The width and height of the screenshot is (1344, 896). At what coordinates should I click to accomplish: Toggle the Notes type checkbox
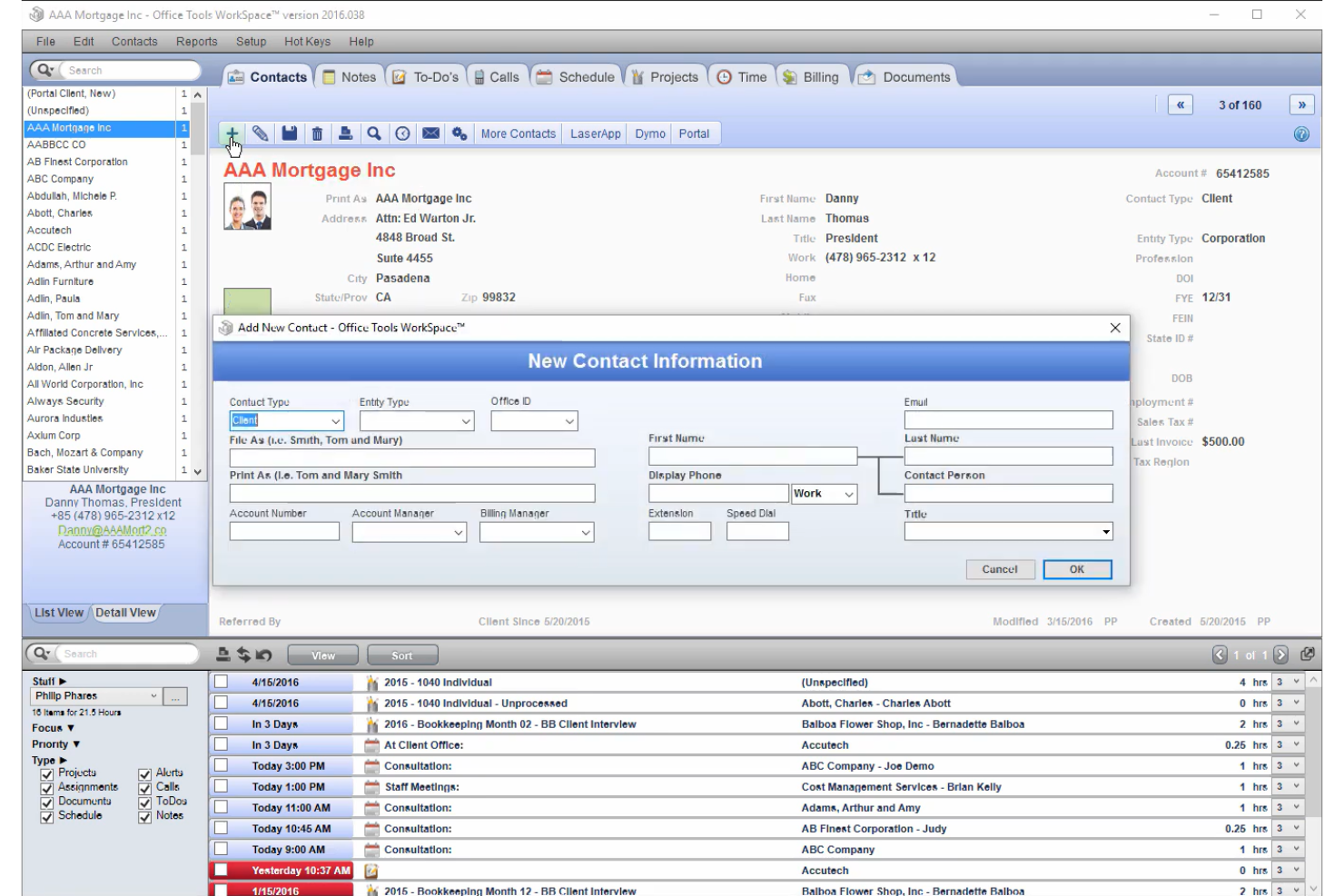tap(144, 817)
